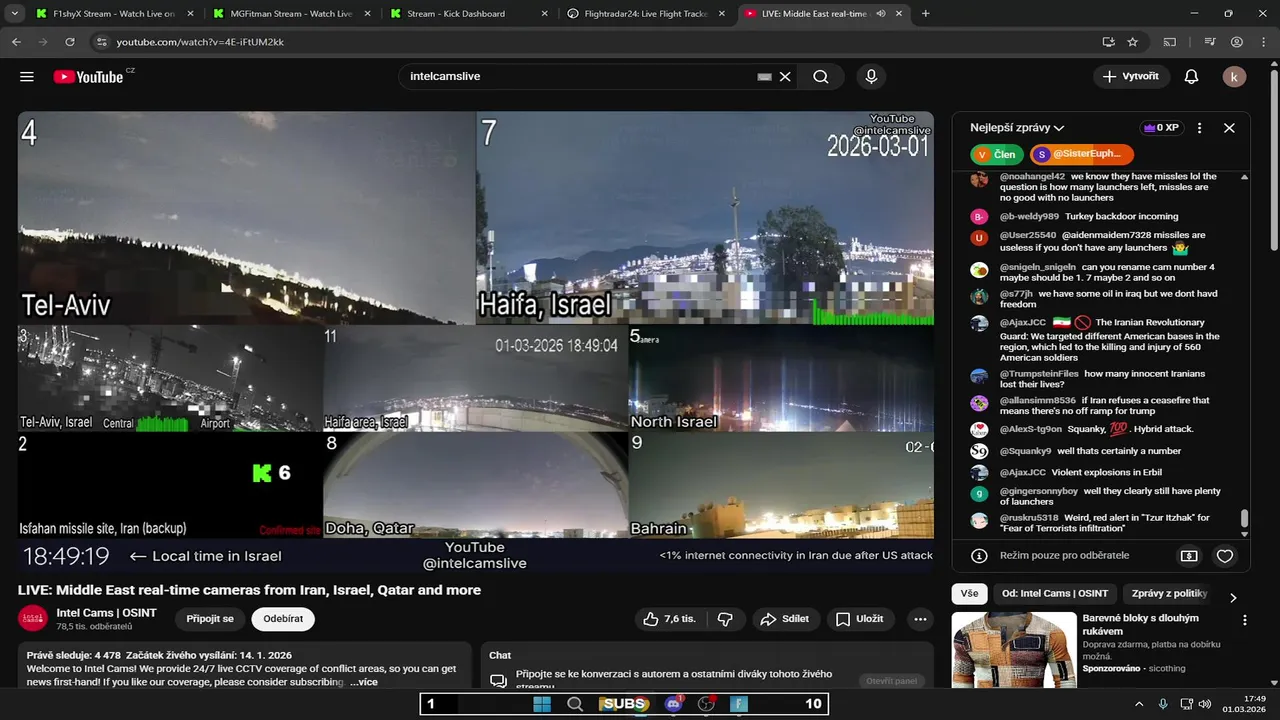This screenshot has width=1280, height=720.
Task: Mute the YouTube tab audio icon
Action: pyautogui.click(x=880, y=14)
